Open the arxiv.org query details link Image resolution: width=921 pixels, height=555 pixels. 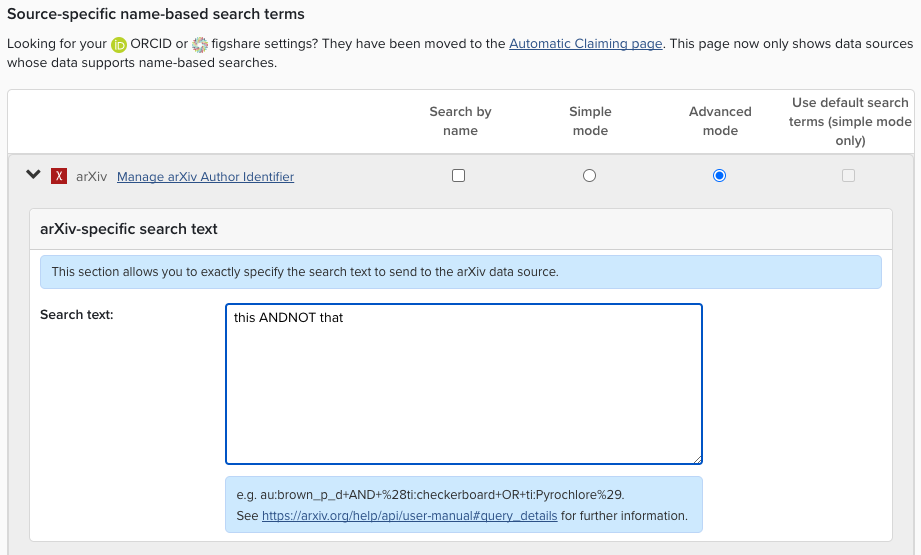(x=409, y=516)
